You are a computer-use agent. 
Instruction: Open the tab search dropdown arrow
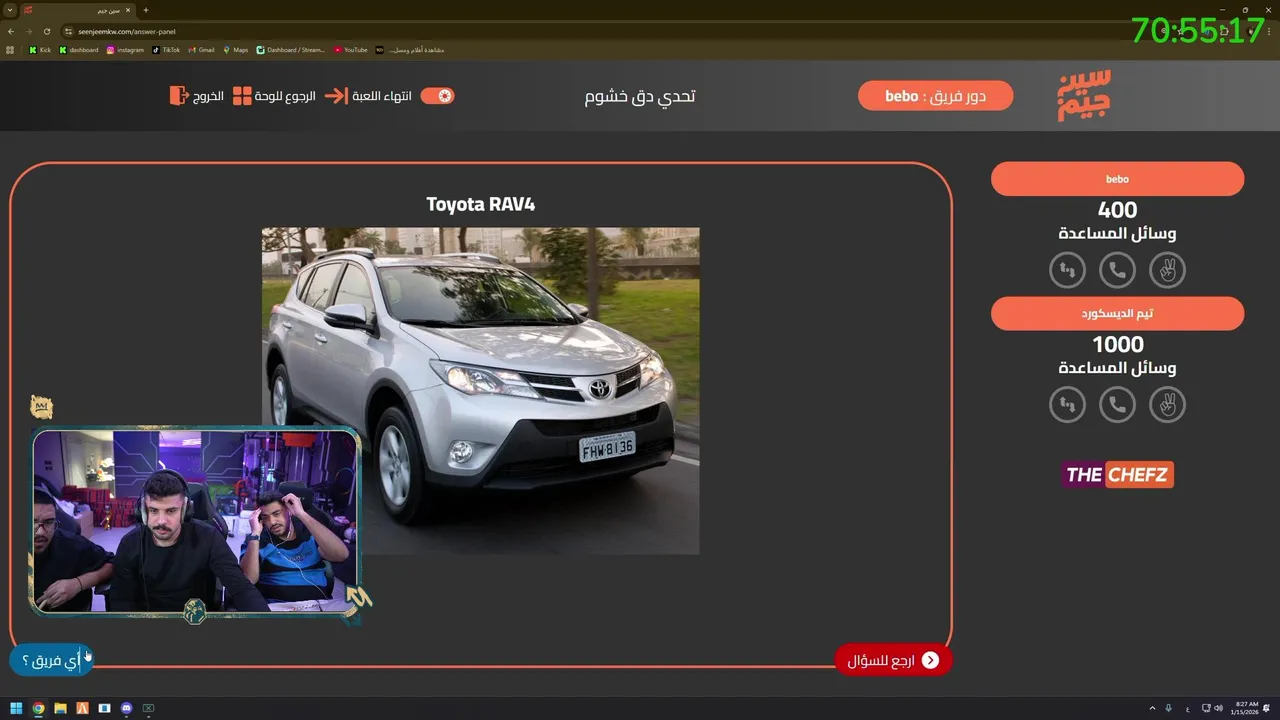pos(9,10)
